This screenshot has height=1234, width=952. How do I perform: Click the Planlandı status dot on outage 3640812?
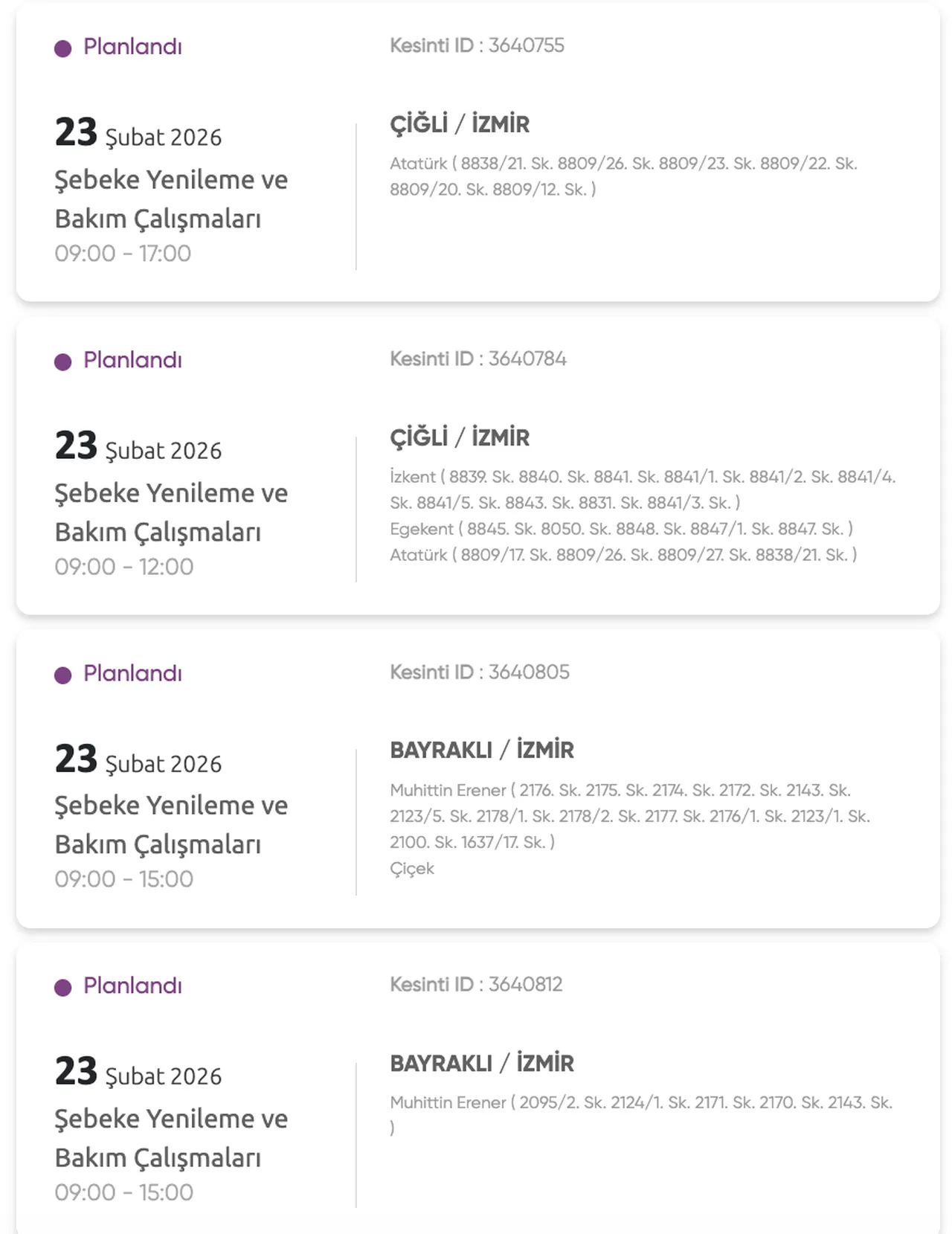[62, 985]
